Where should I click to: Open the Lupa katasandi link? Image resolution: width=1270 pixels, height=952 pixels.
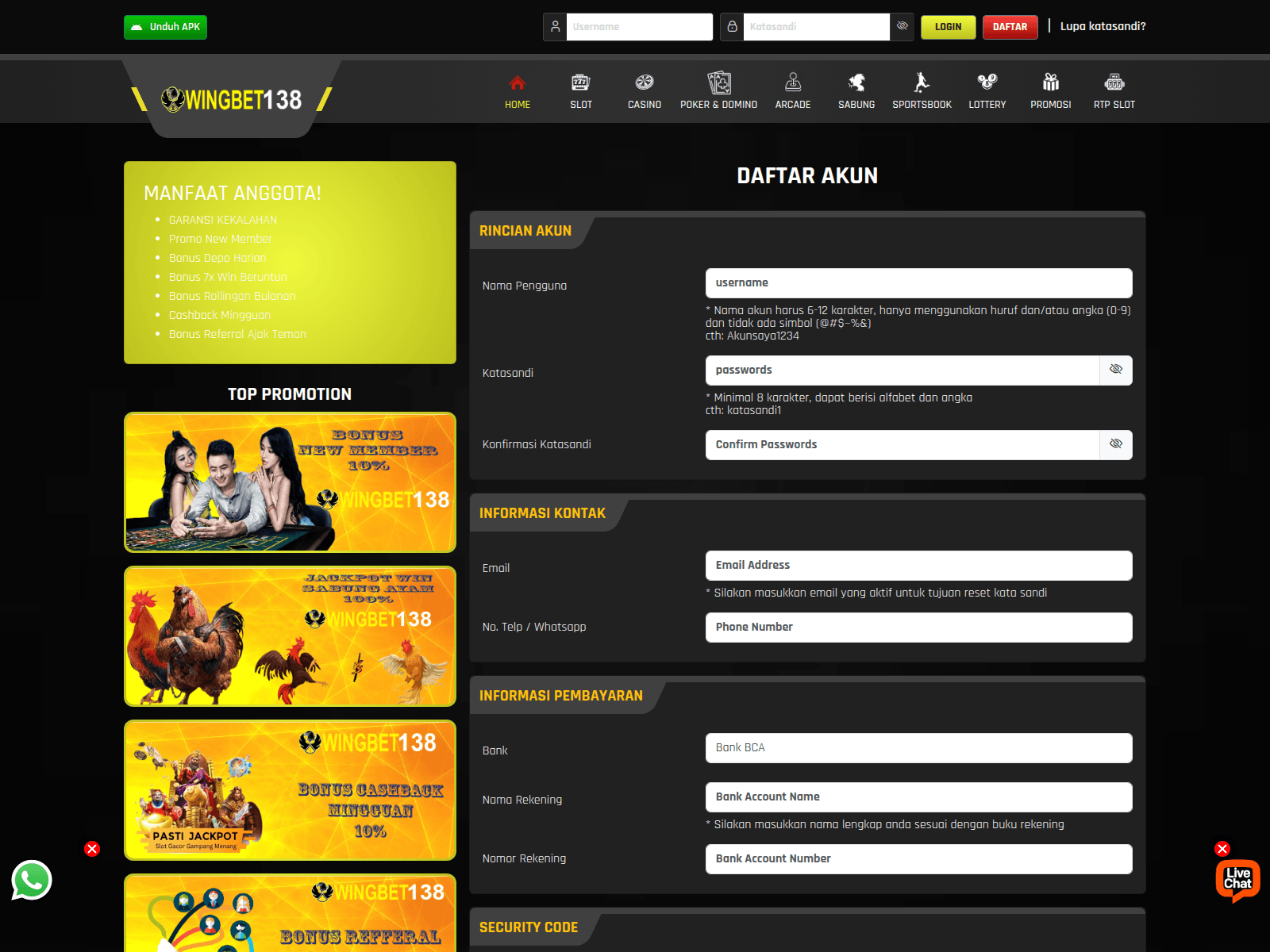click(1102, 26)
